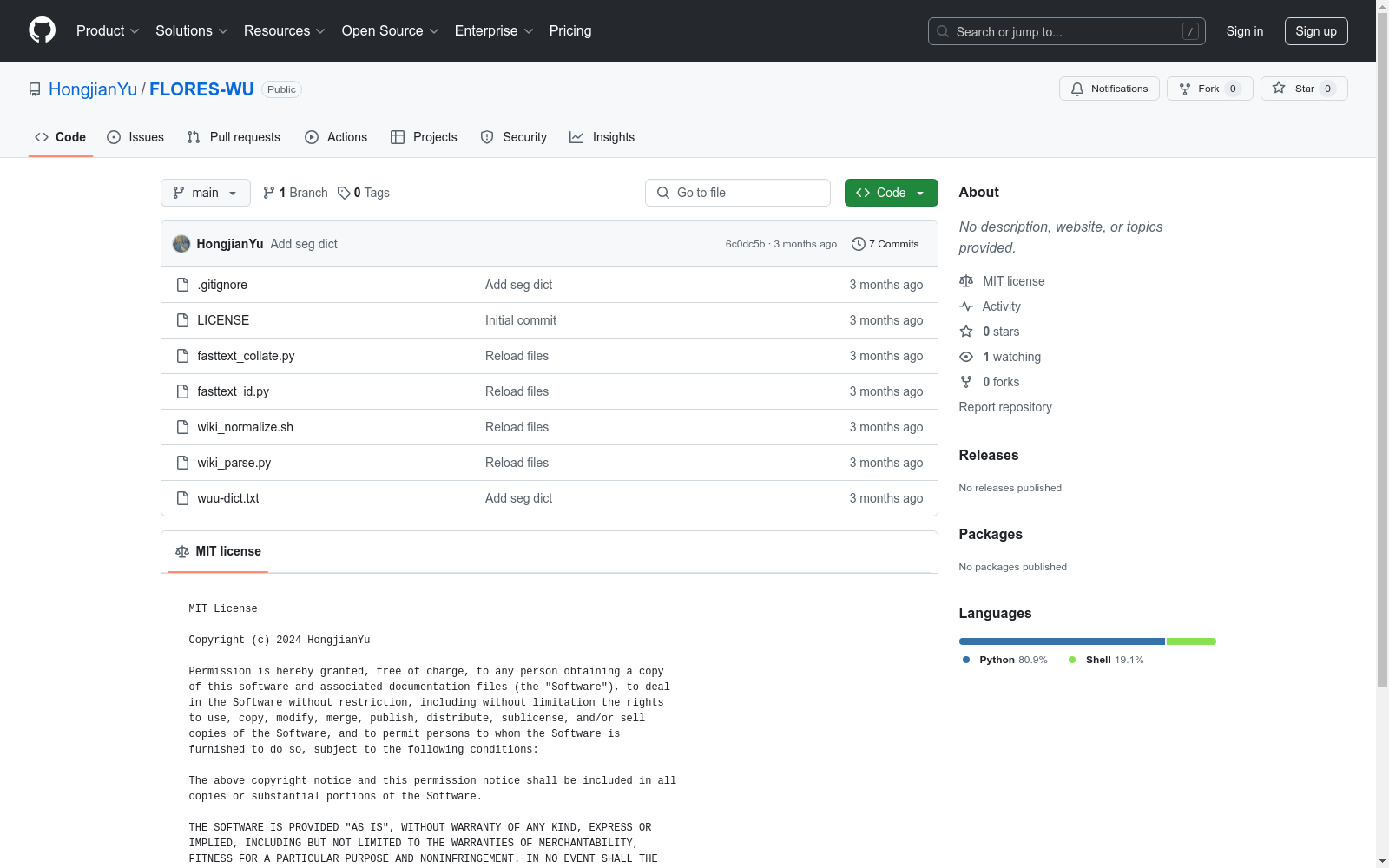The width and height of the screenshot is (1389, 868).
Task: Switch to the Code tab
Action: [x=61, y=137]
